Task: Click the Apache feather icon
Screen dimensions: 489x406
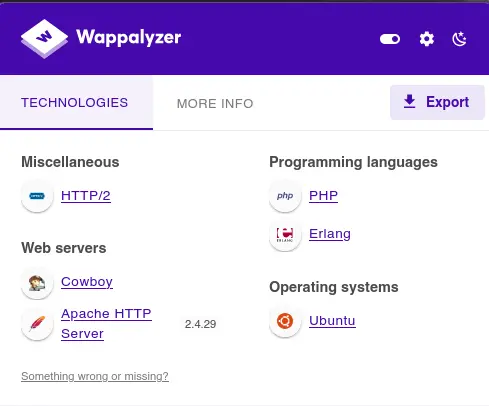Action: coord(37,324)
